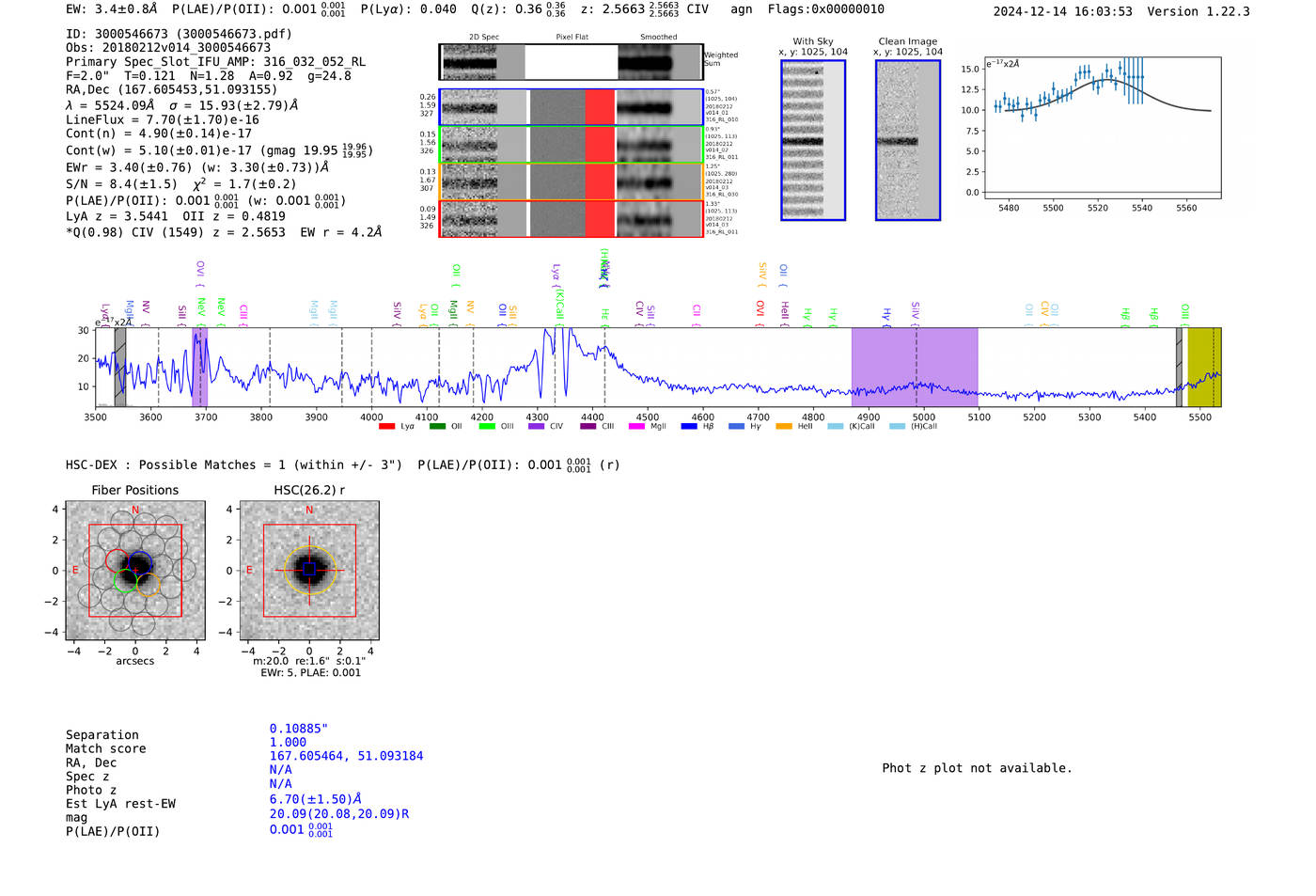The image size is (1316, 896).
Task: Click the blue square in HSC image
Action: coord(309,569)
